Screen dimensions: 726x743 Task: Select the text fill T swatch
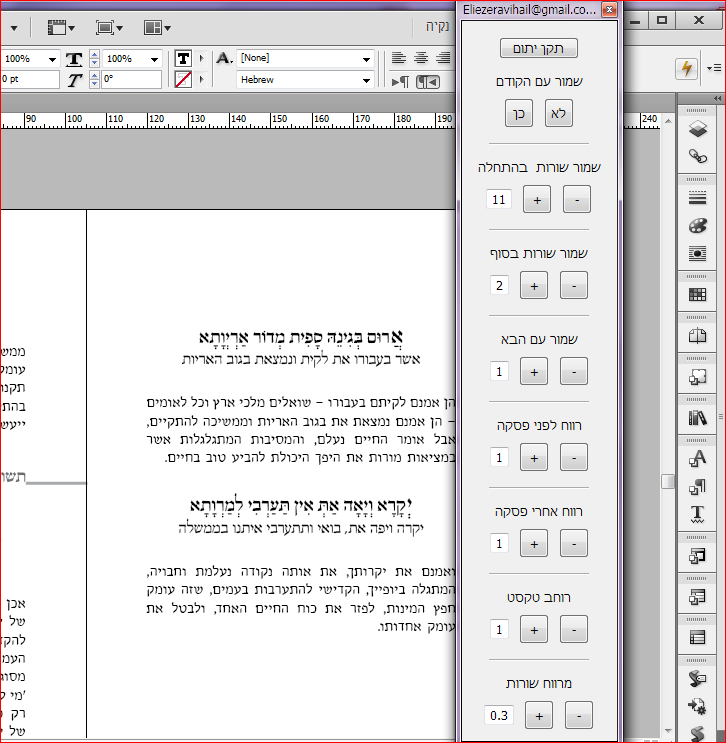183,59
